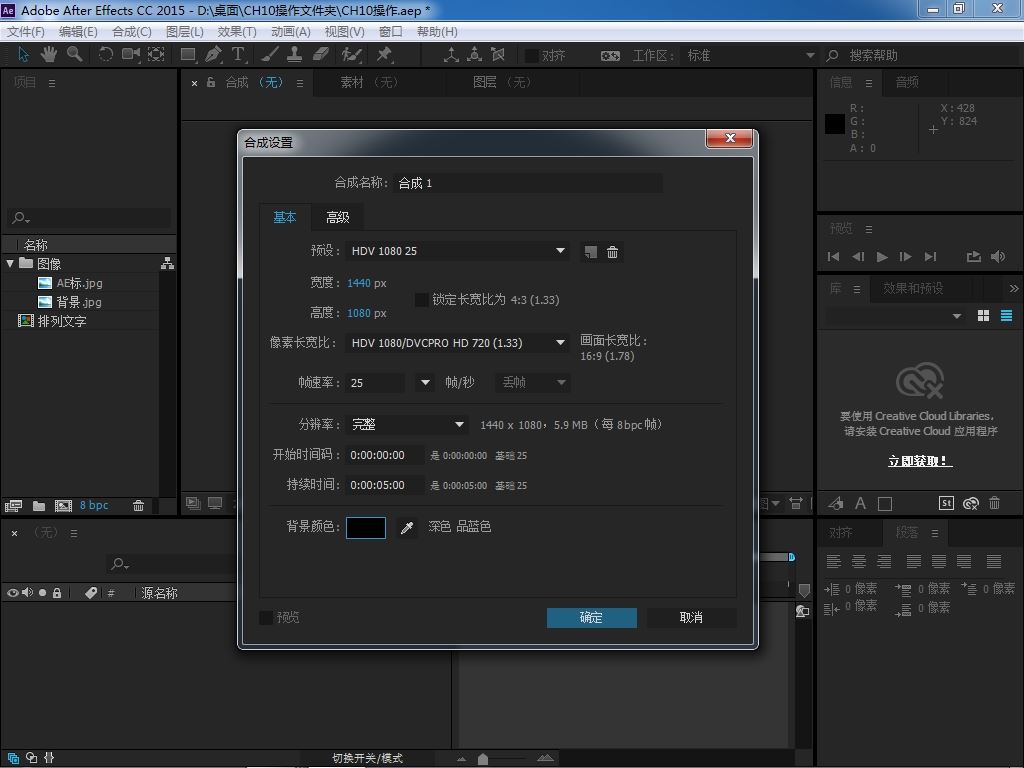Open the 文件(F) menu
The width and height of the screenshot is (1024, 768).
[x=25, y=31]
